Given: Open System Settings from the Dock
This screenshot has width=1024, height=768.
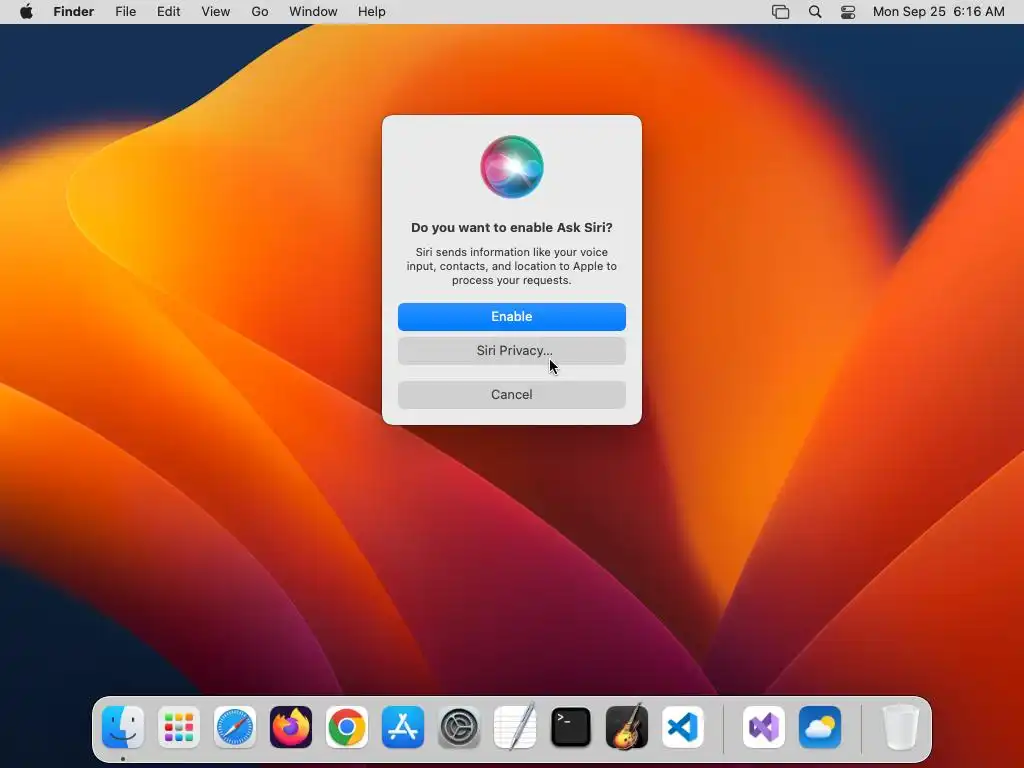Looking at the screenshot, I should 459,727.
